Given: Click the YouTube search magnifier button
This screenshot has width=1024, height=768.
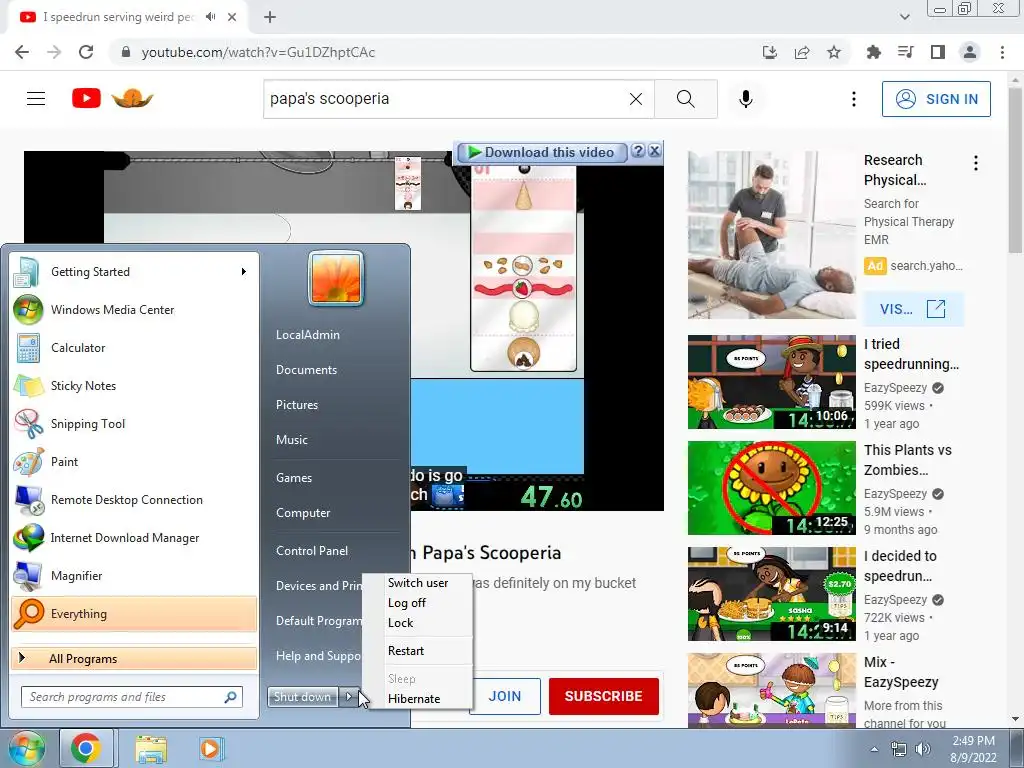Looking at the screenshot, I should pos(686,99).
